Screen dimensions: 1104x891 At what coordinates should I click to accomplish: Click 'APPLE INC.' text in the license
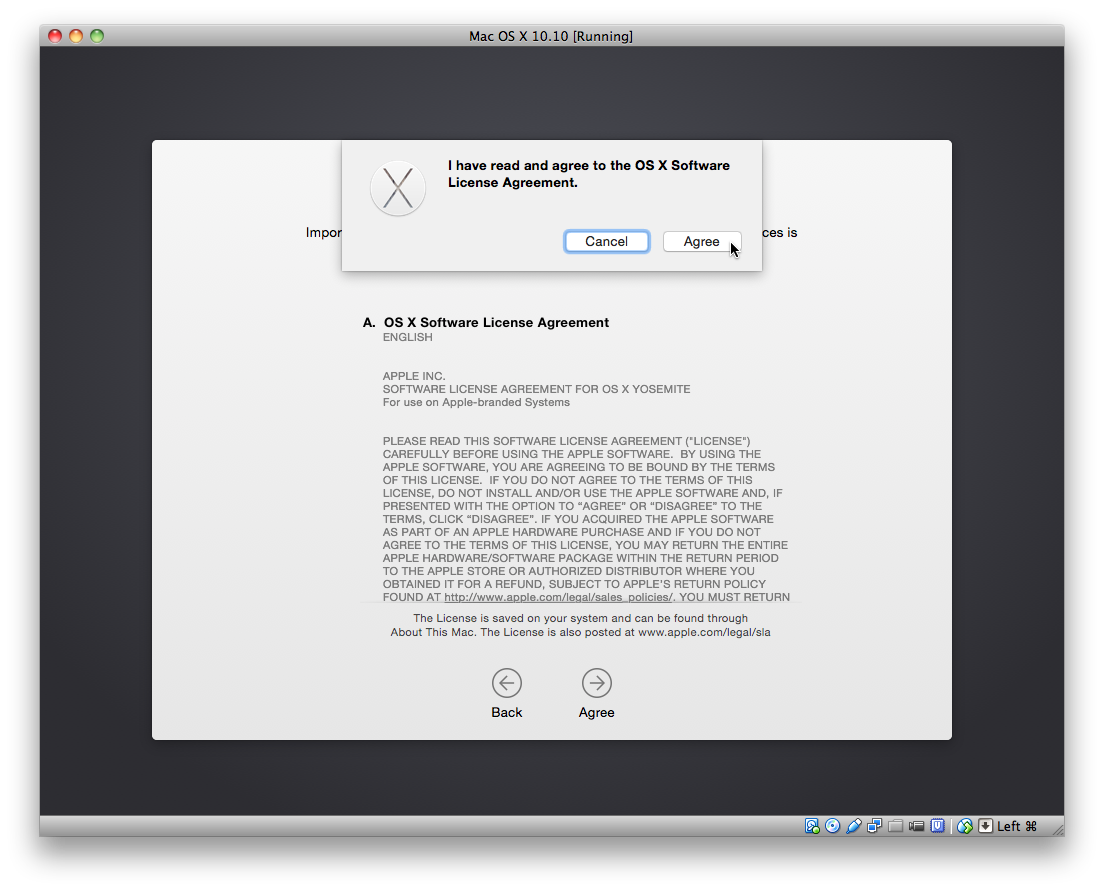coord(414,376)
